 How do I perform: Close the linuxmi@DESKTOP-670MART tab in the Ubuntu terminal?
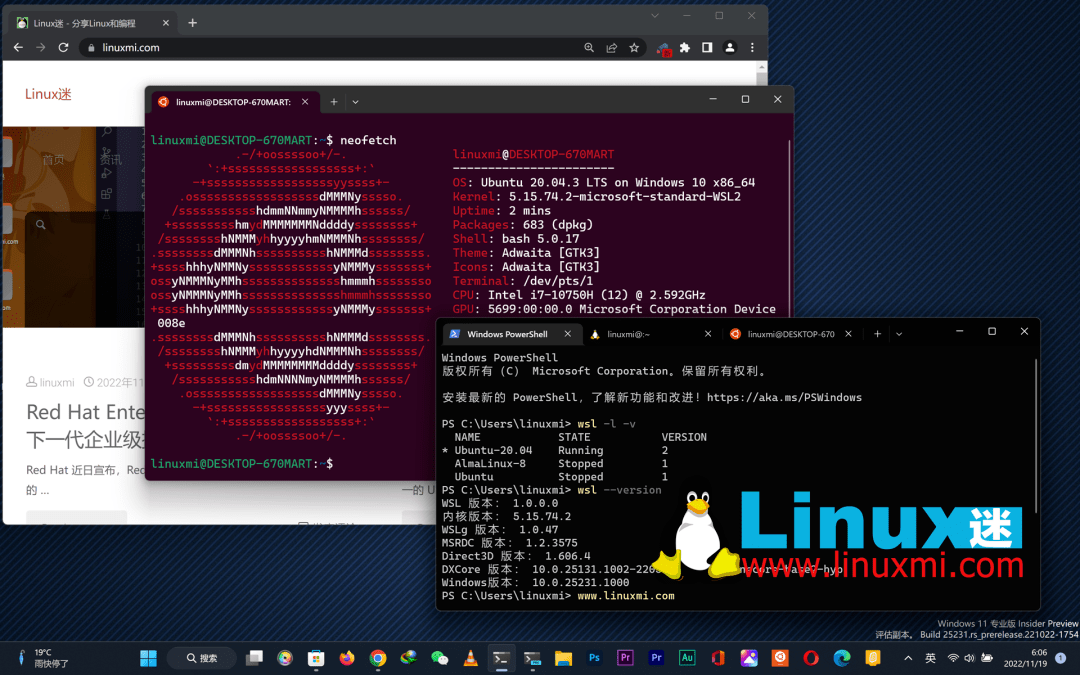[305, 102]
